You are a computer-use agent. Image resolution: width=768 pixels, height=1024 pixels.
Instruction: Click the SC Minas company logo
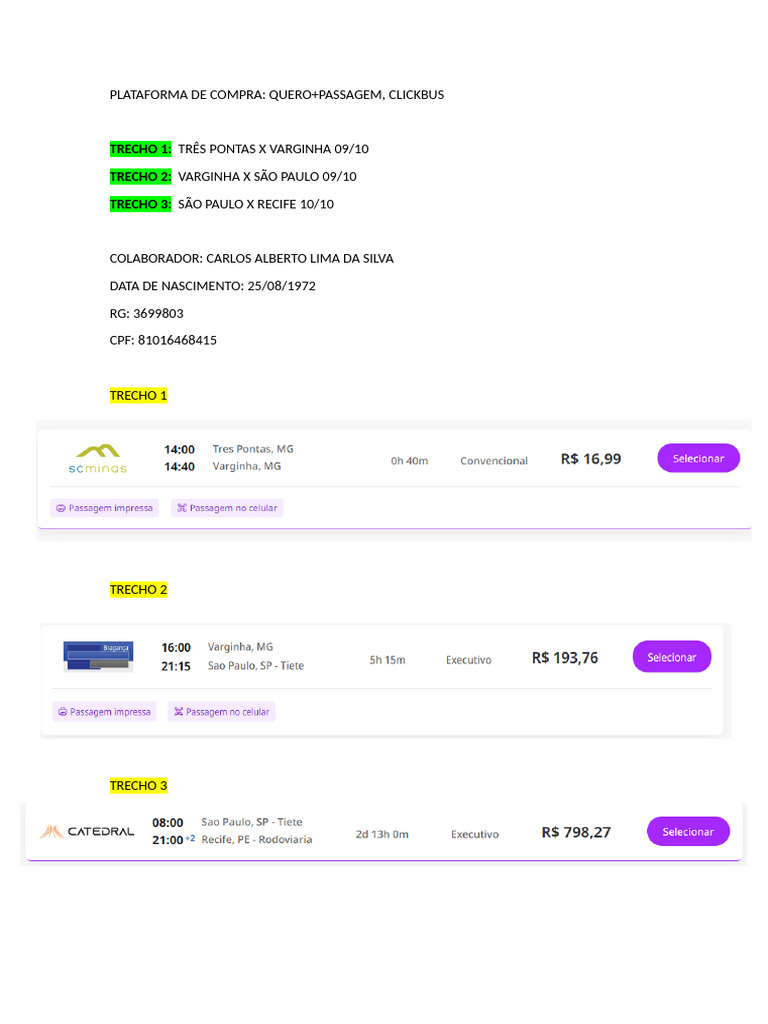click(98, 458)
